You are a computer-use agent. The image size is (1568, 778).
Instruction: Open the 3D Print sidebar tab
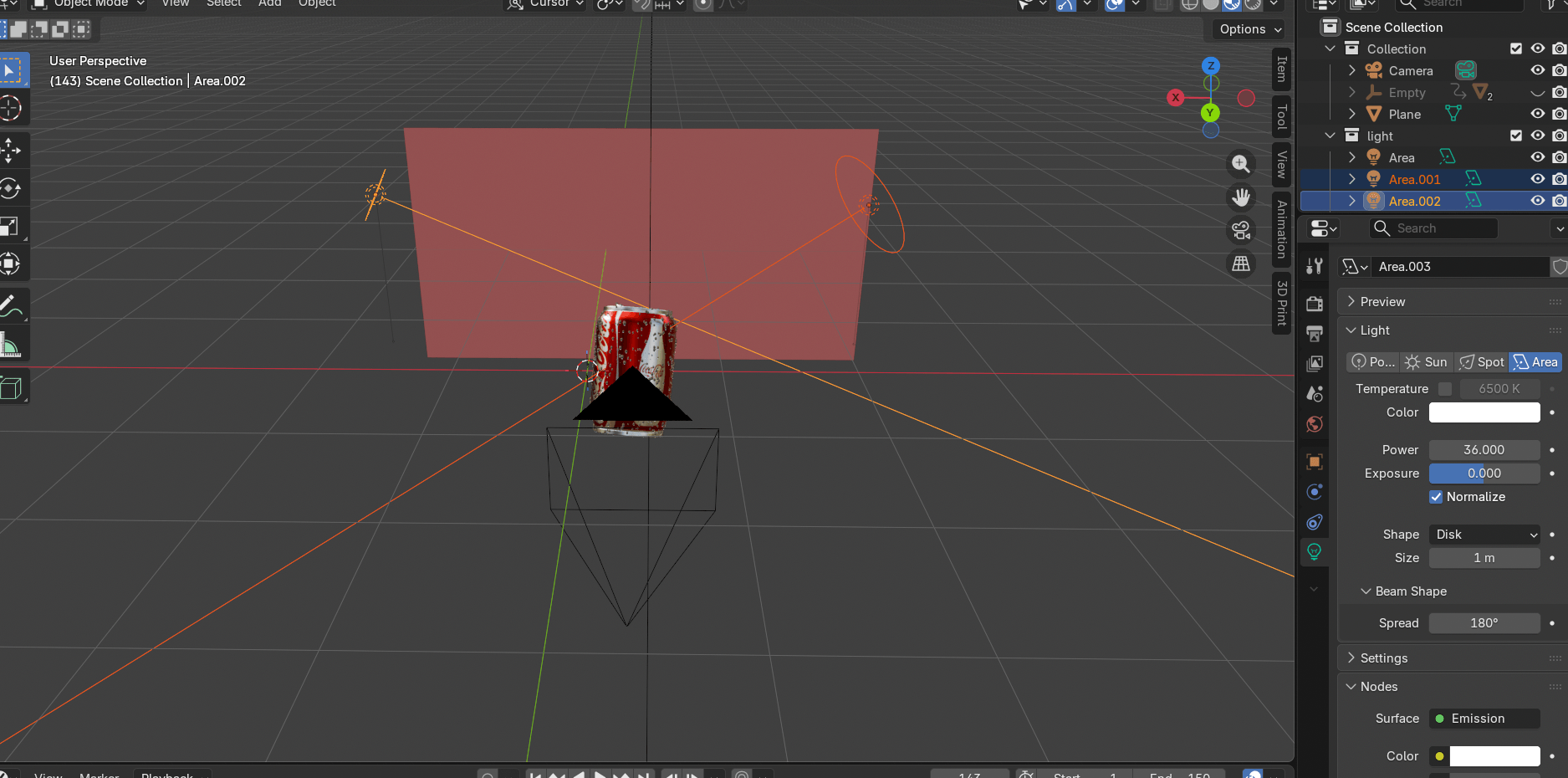click(1281, 303)
